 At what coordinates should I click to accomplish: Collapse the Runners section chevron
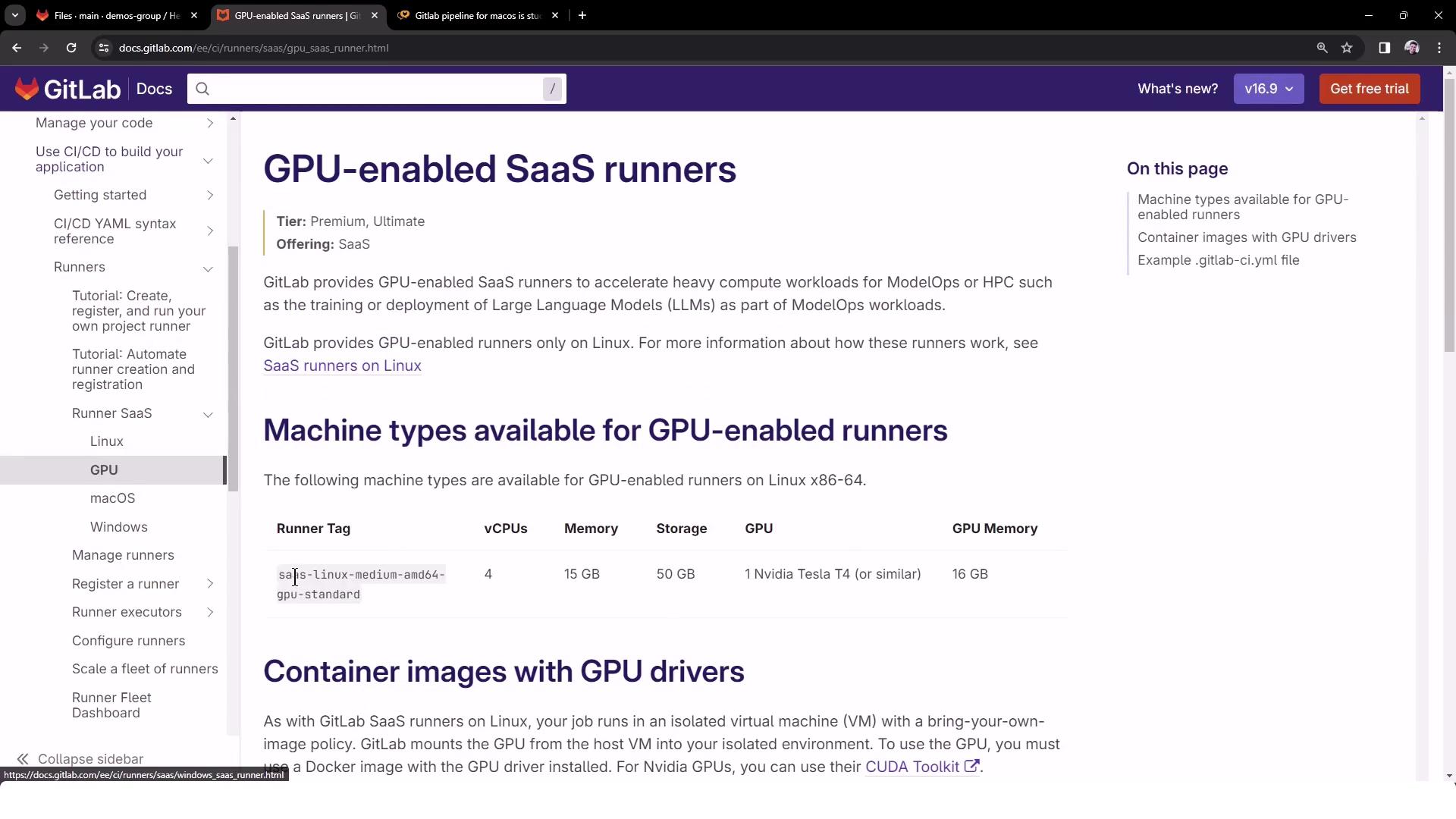tap(208, 268)
